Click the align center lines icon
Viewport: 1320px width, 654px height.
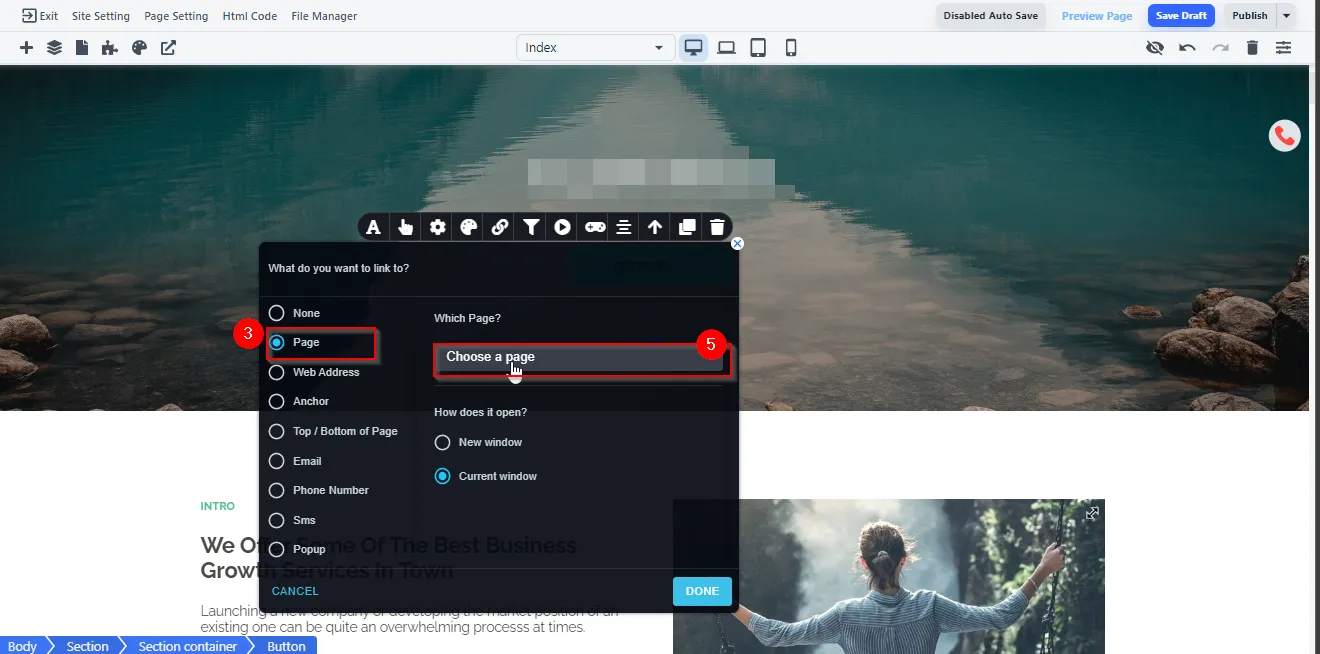(x=623, y=227)
